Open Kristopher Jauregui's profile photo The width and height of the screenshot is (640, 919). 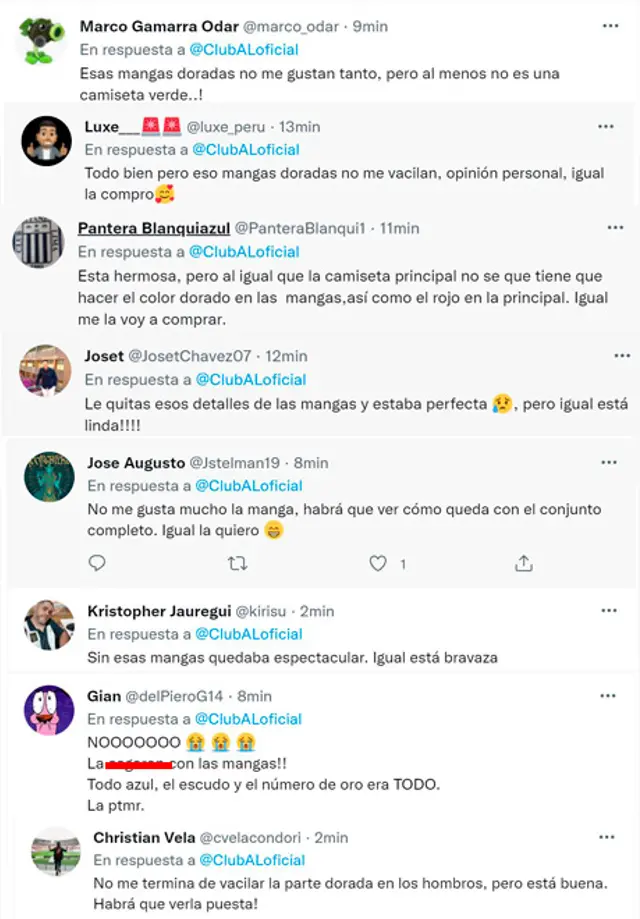pyautogui.click(x=49, y=625)
